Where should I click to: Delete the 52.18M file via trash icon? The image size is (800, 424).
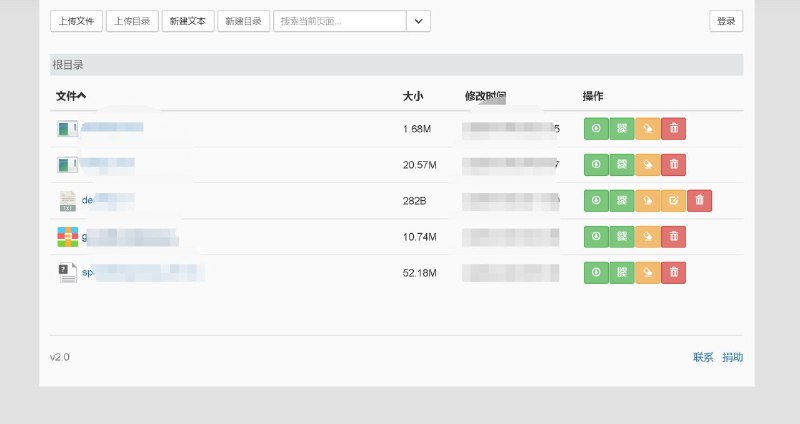[674, 271]
